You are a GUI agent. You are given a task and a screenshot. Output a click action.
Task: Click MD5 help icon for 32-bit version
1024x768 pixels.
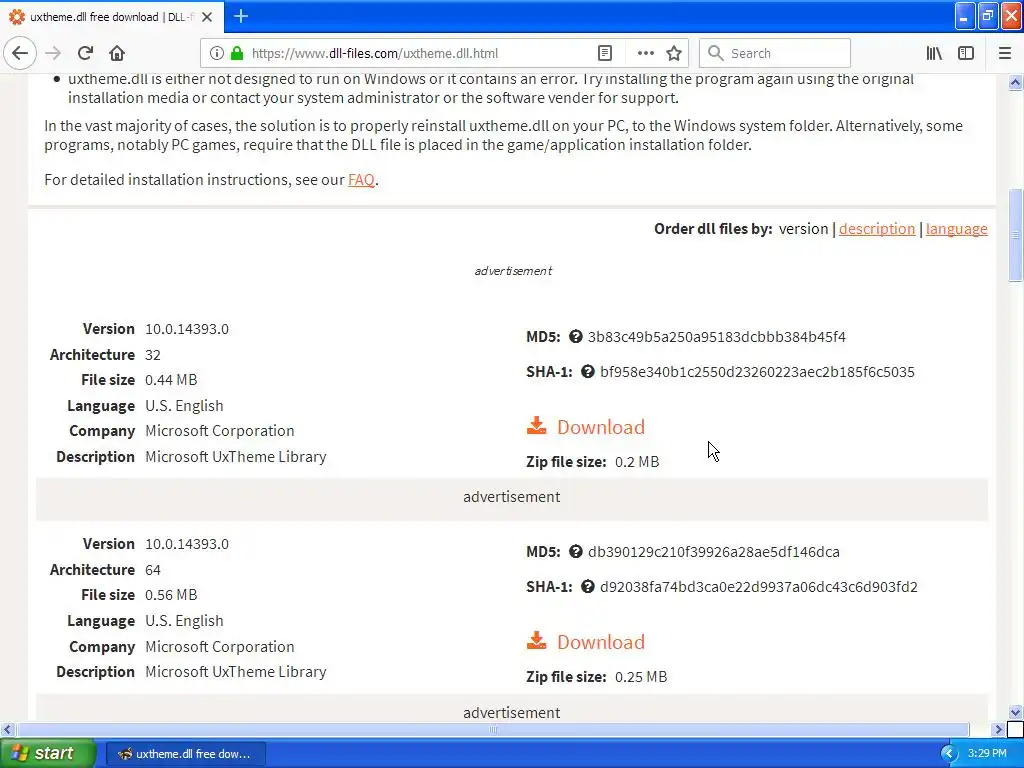pyautogui.click(x=575, y=336)
